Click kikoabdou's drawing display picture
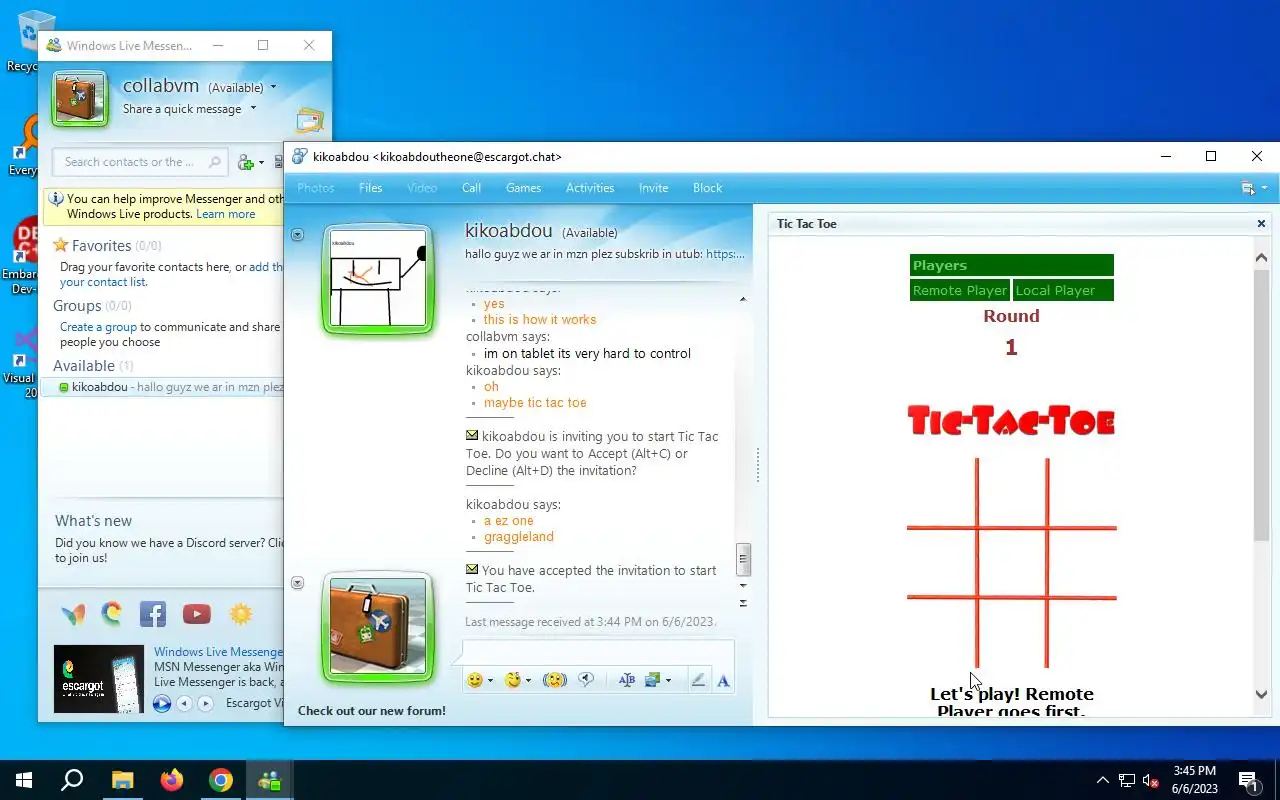Screen dimensions: 1280x800 pyautogui.click(x=378, y=279)
